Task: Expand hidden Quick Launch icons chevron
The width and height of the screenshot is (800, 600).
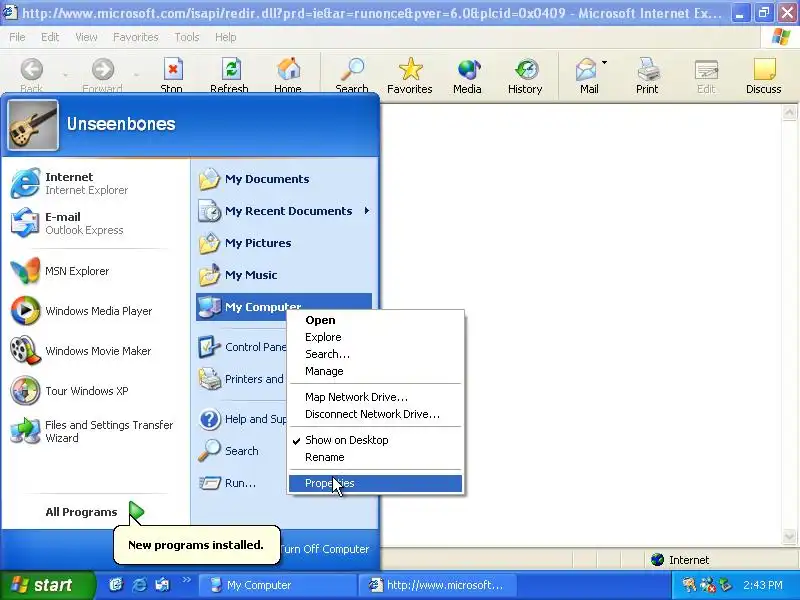Action: pyautogui.click(x=186, y=580)
